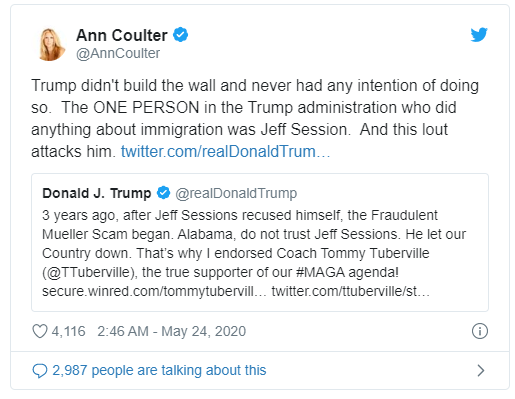515x399 pixels.
Task: Click the speech bubble reply icon
Action: pyautogui.click(x=40, y=371)
